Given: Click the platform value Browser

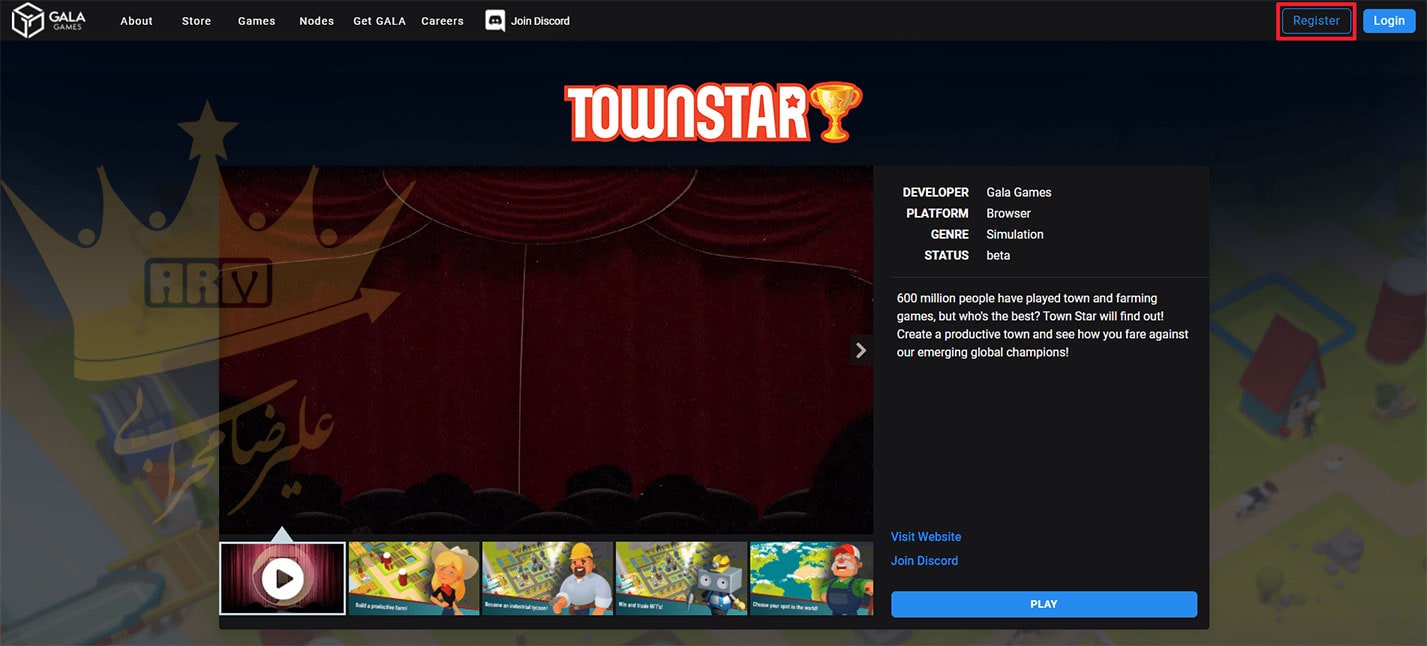Looking at the screenshot, I should 1008,213.
